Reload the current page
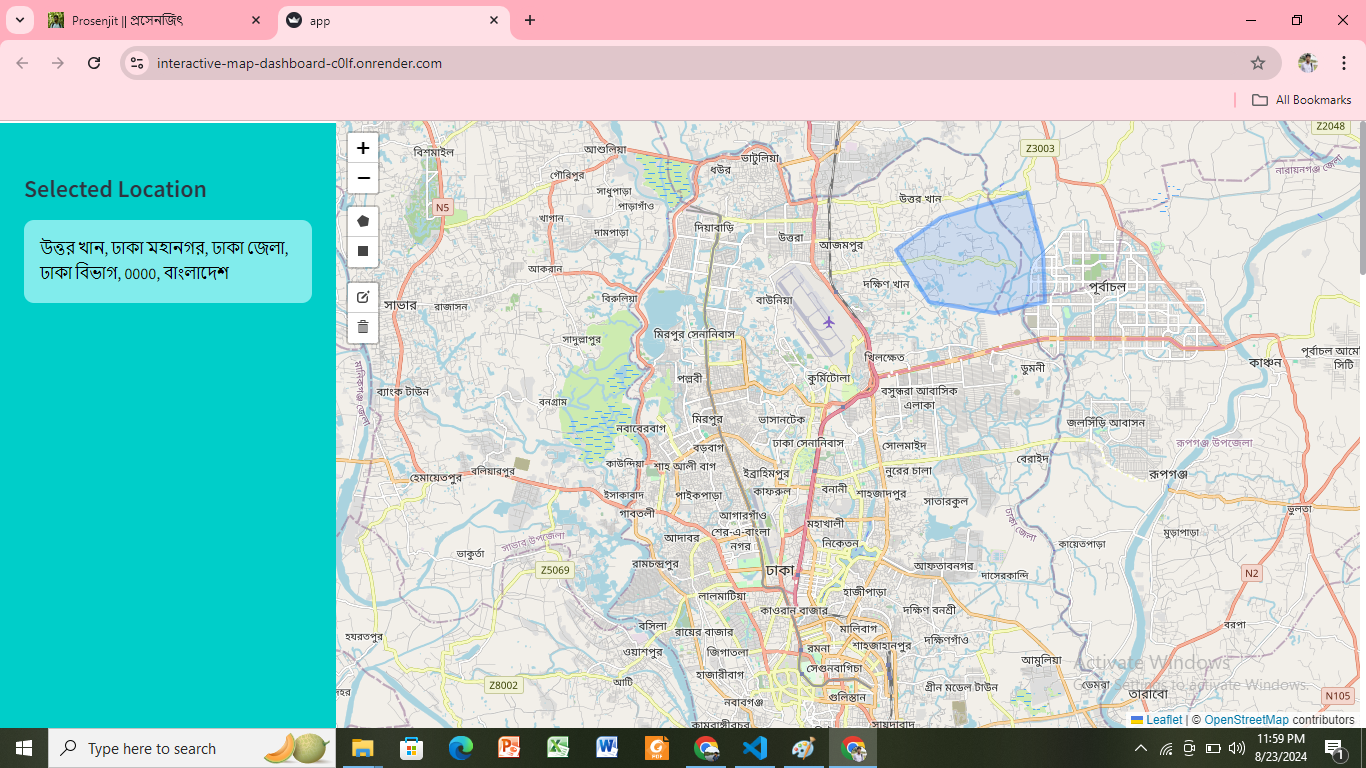 tap(94, 63)
